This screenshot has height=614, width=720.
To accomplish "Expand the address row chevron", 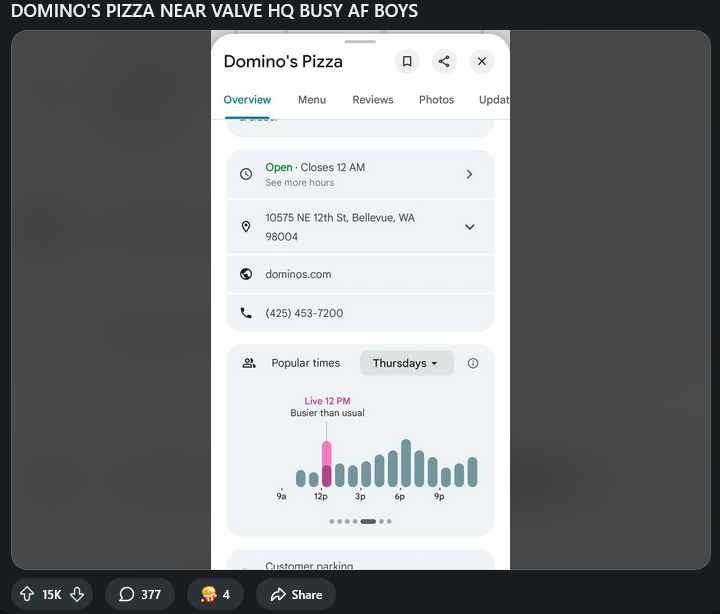I will point(469,227).
